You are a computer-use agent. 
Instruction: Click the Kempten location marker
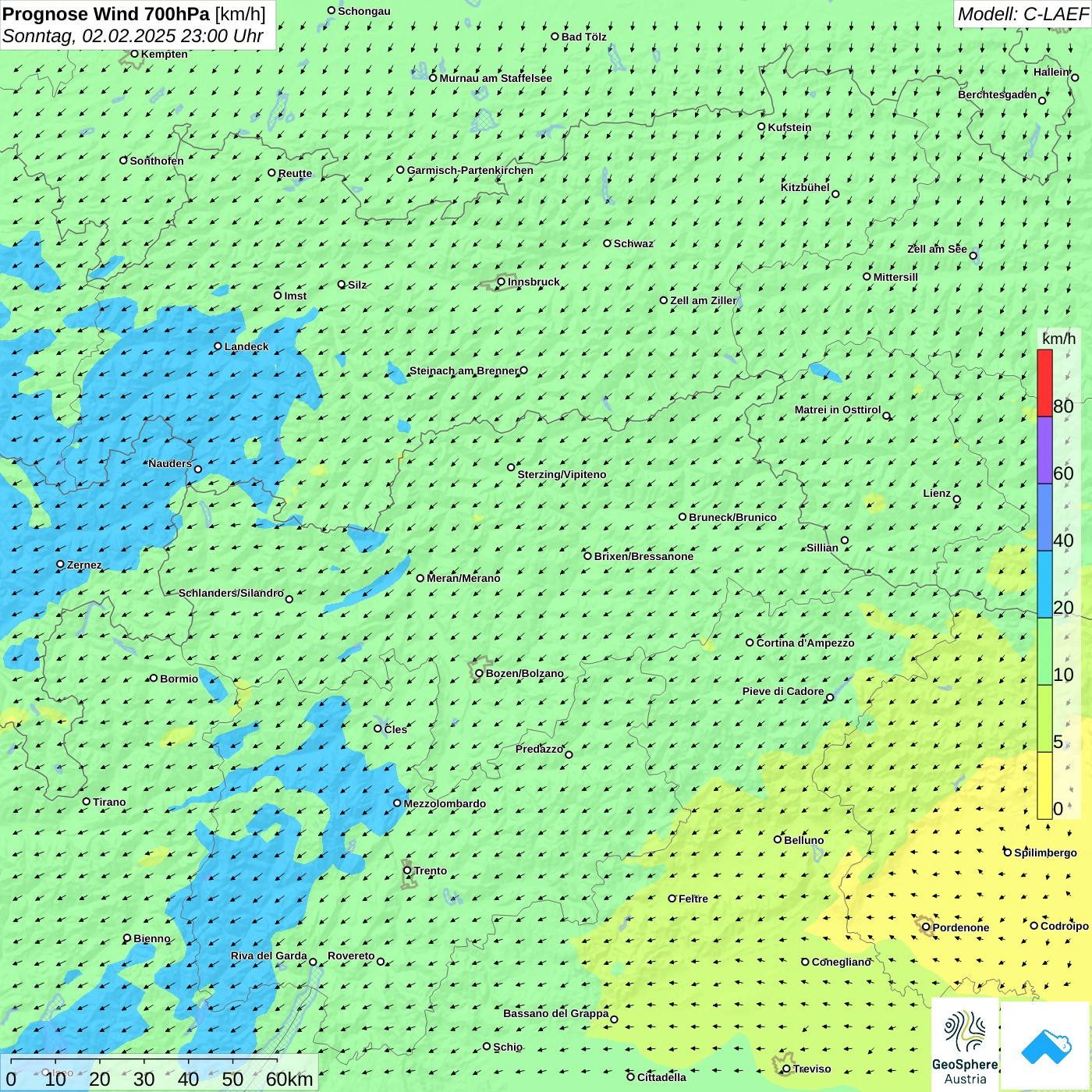tap(135, 54)
